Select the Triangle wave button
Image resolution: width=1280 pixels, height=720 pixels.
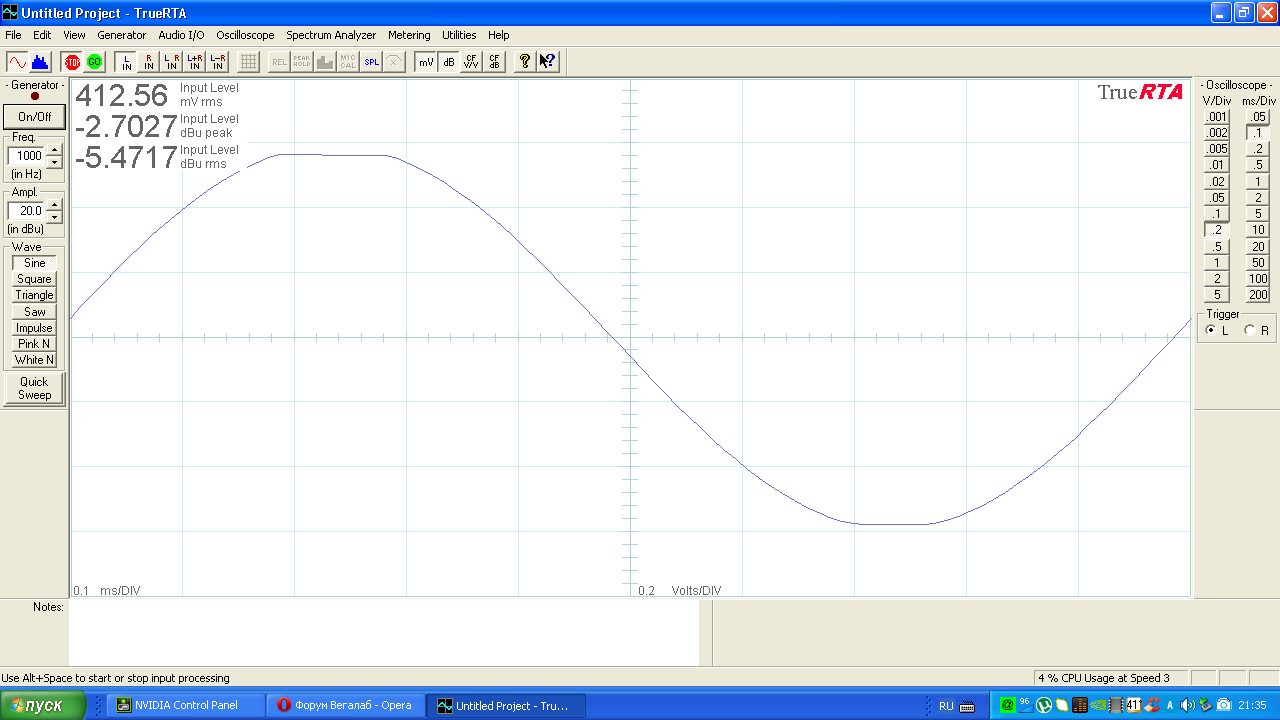[34, 295]
